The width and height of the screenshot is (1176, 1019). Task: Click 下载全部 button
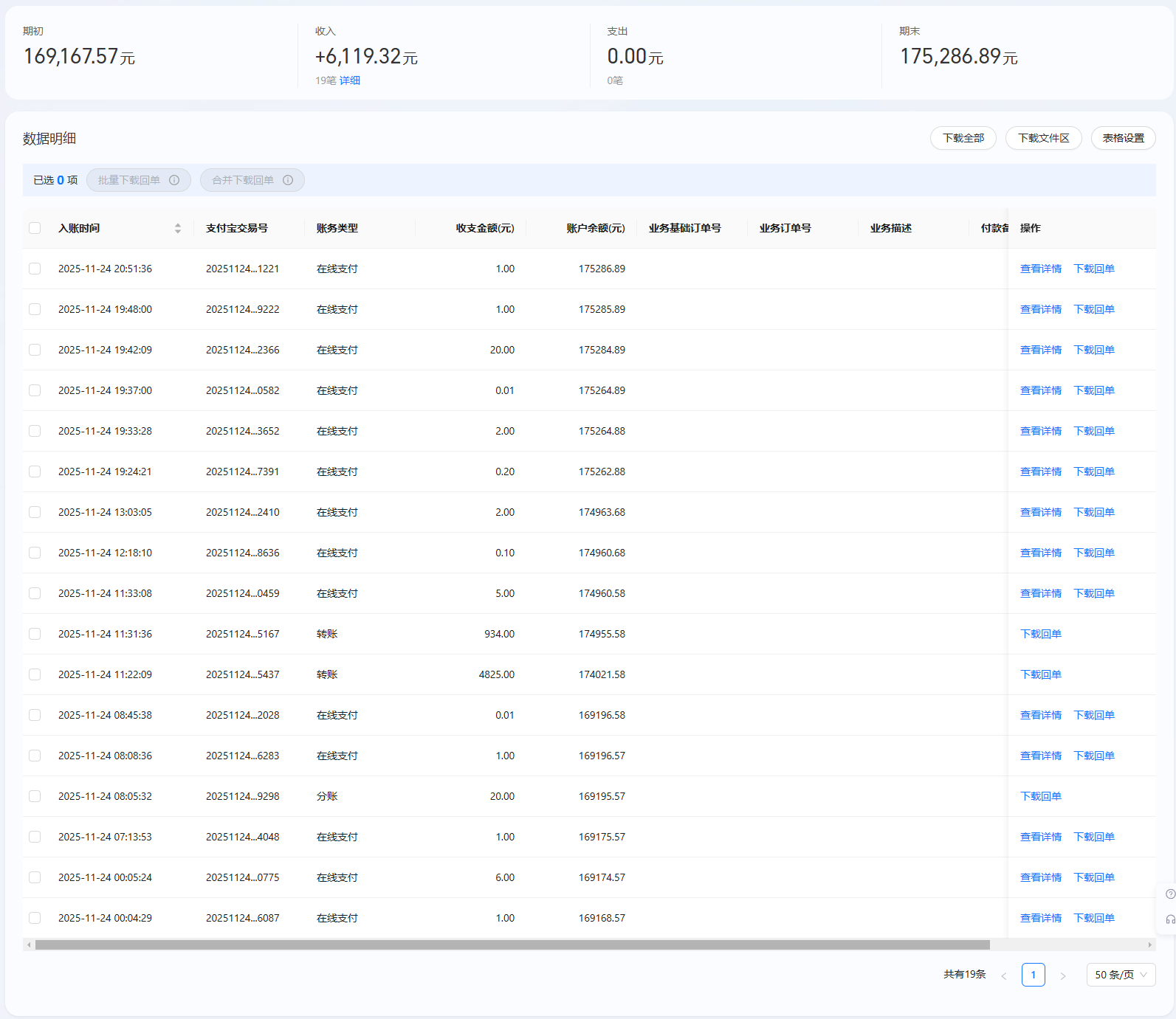963,138
